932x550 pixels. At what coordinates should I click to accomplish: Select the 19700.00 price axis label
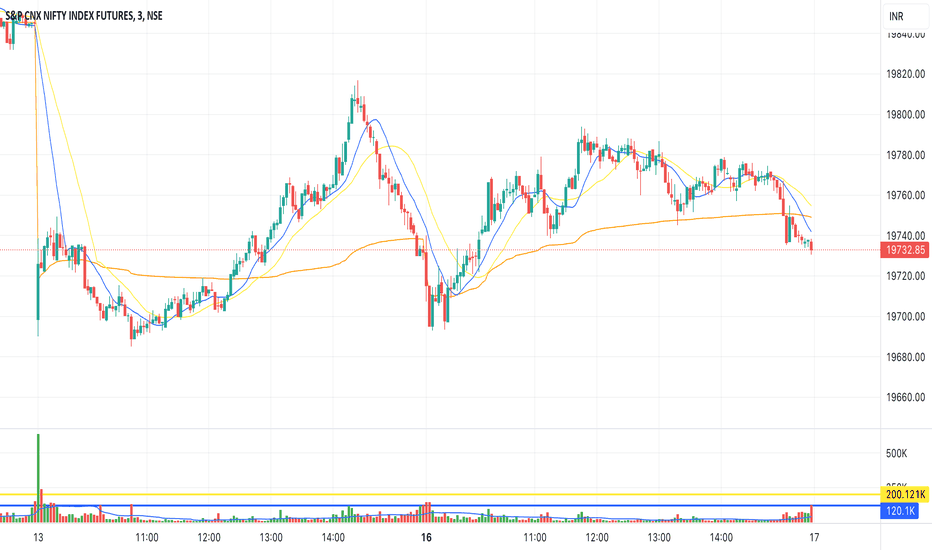point(905,317)
